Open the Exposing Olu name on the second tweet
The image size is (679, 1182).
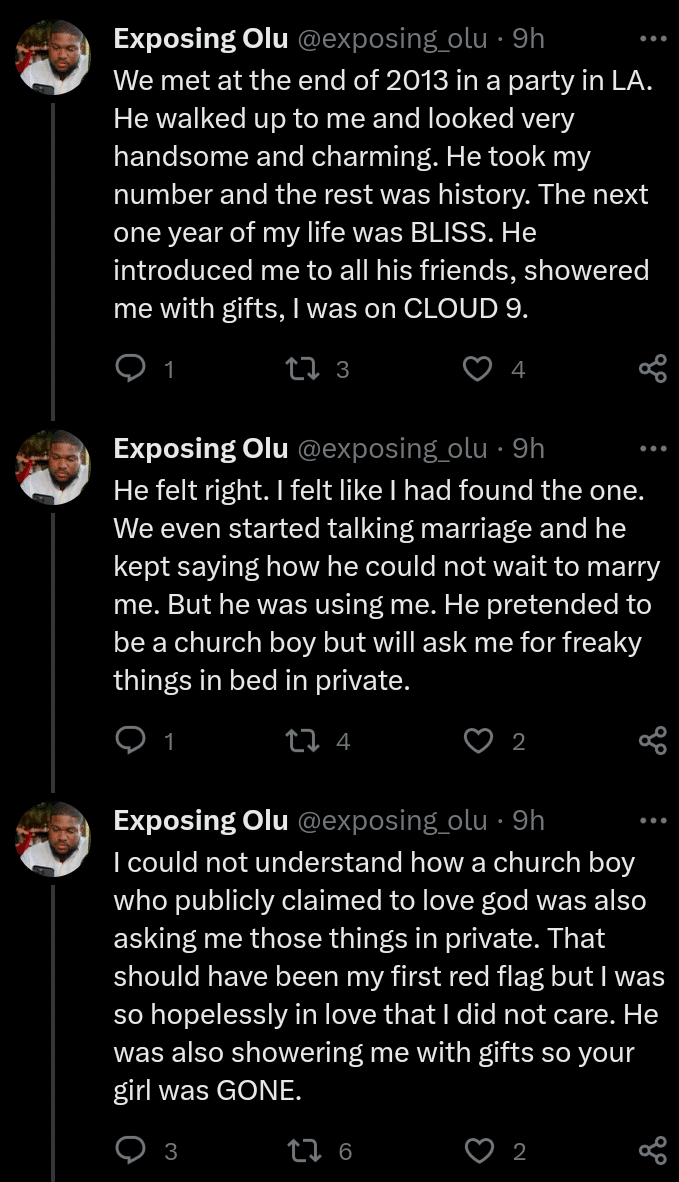(200, 449)
